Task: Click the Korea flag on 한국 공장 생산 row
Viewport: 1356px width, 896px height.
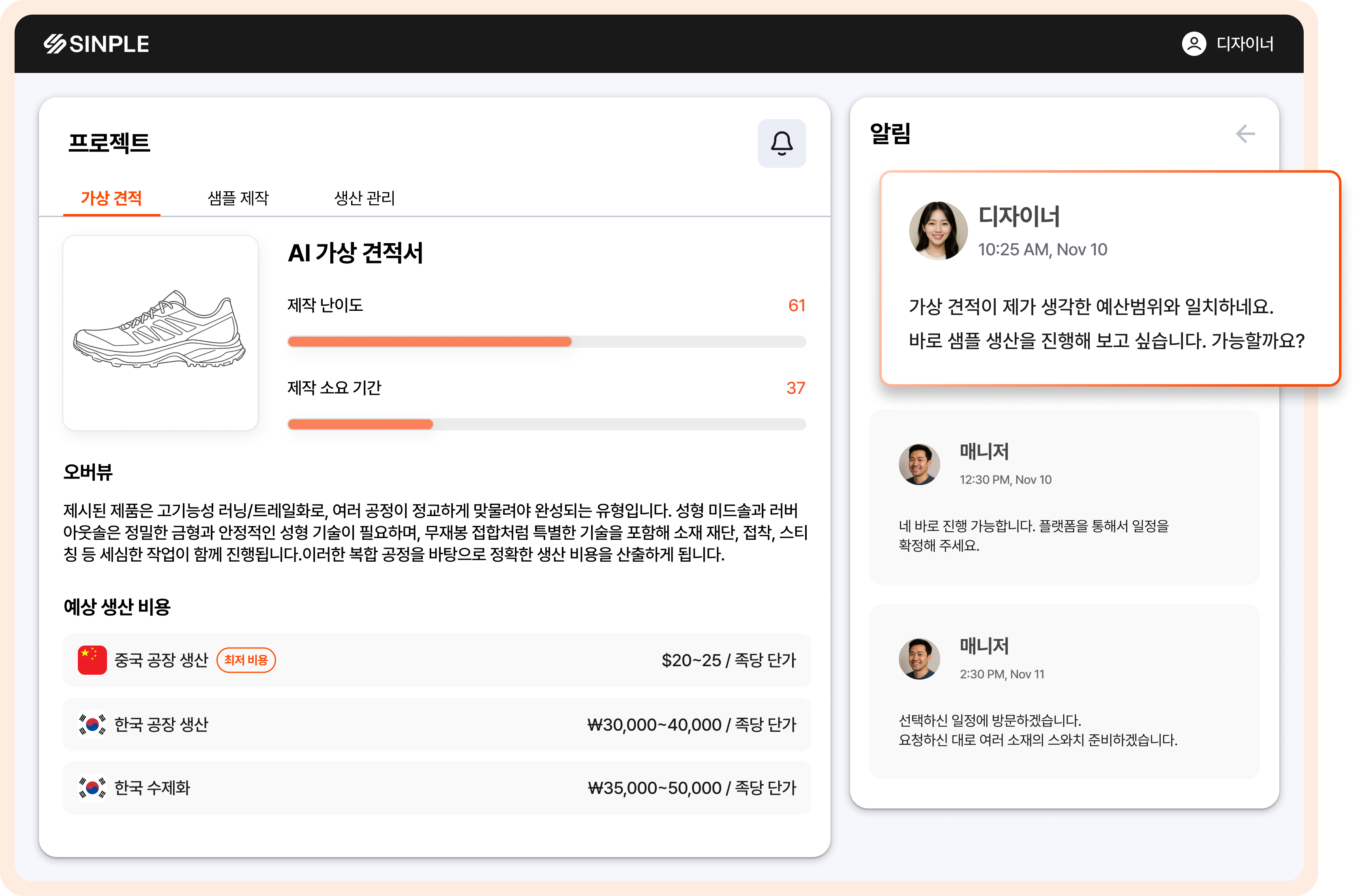Action: pos(92,725)
